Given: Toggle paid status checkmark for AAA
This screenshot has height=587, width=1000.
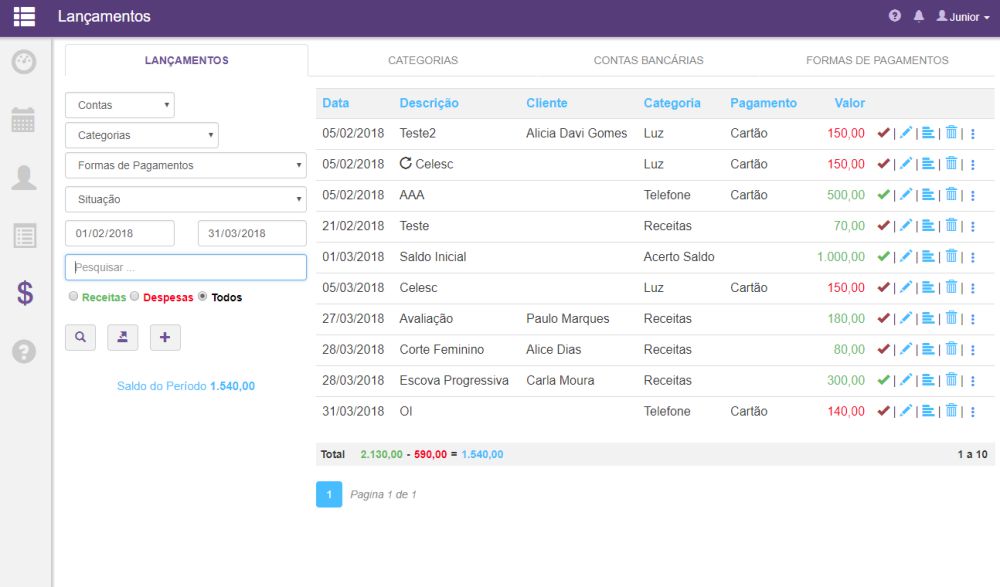Looking at the screenshot, I should 883,195.
